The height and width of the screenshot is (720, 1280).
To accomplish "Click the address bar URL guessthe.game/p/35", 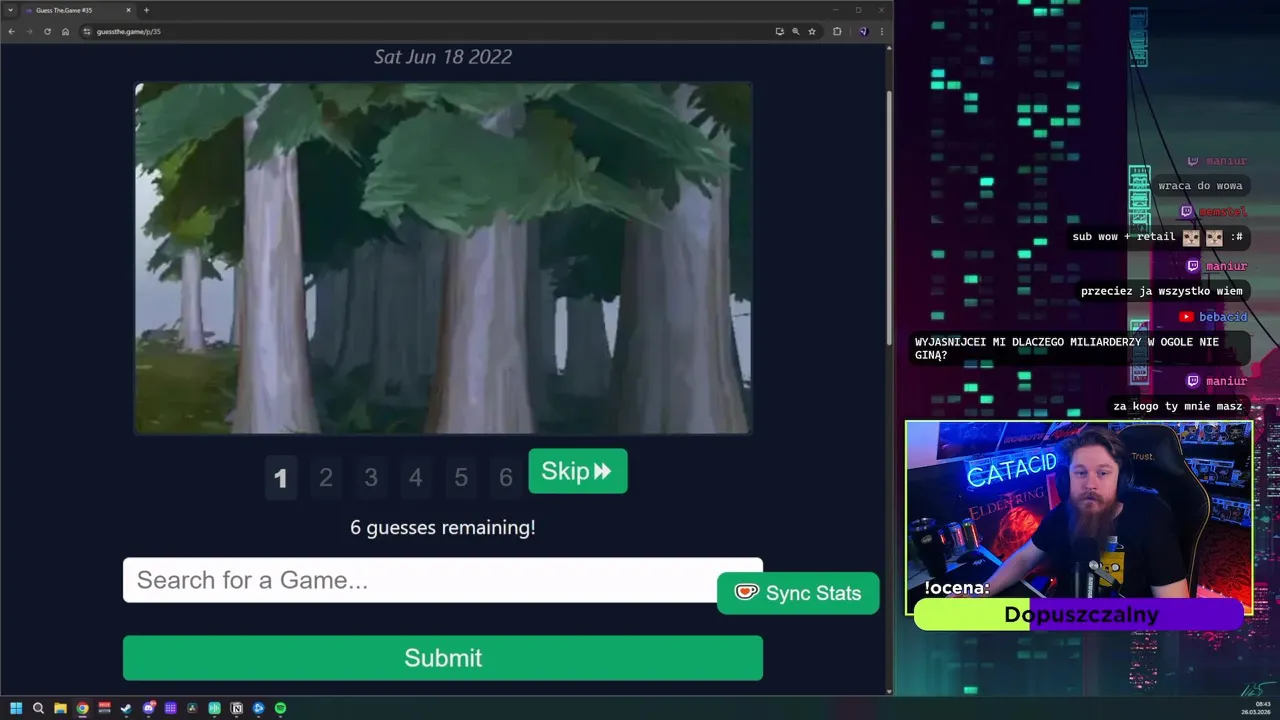I will click(128, 31).
